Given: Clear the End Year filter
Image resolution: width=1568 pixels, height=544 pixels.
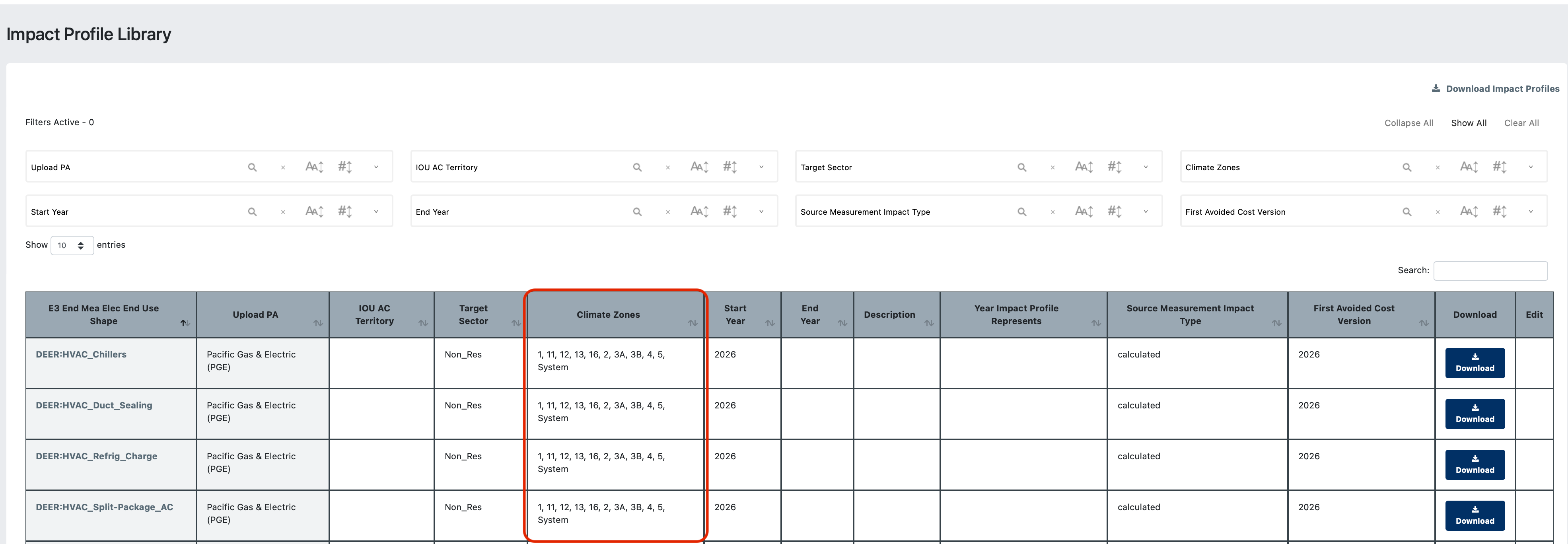Looking at the screenshot, I should (x=668, y=212).
